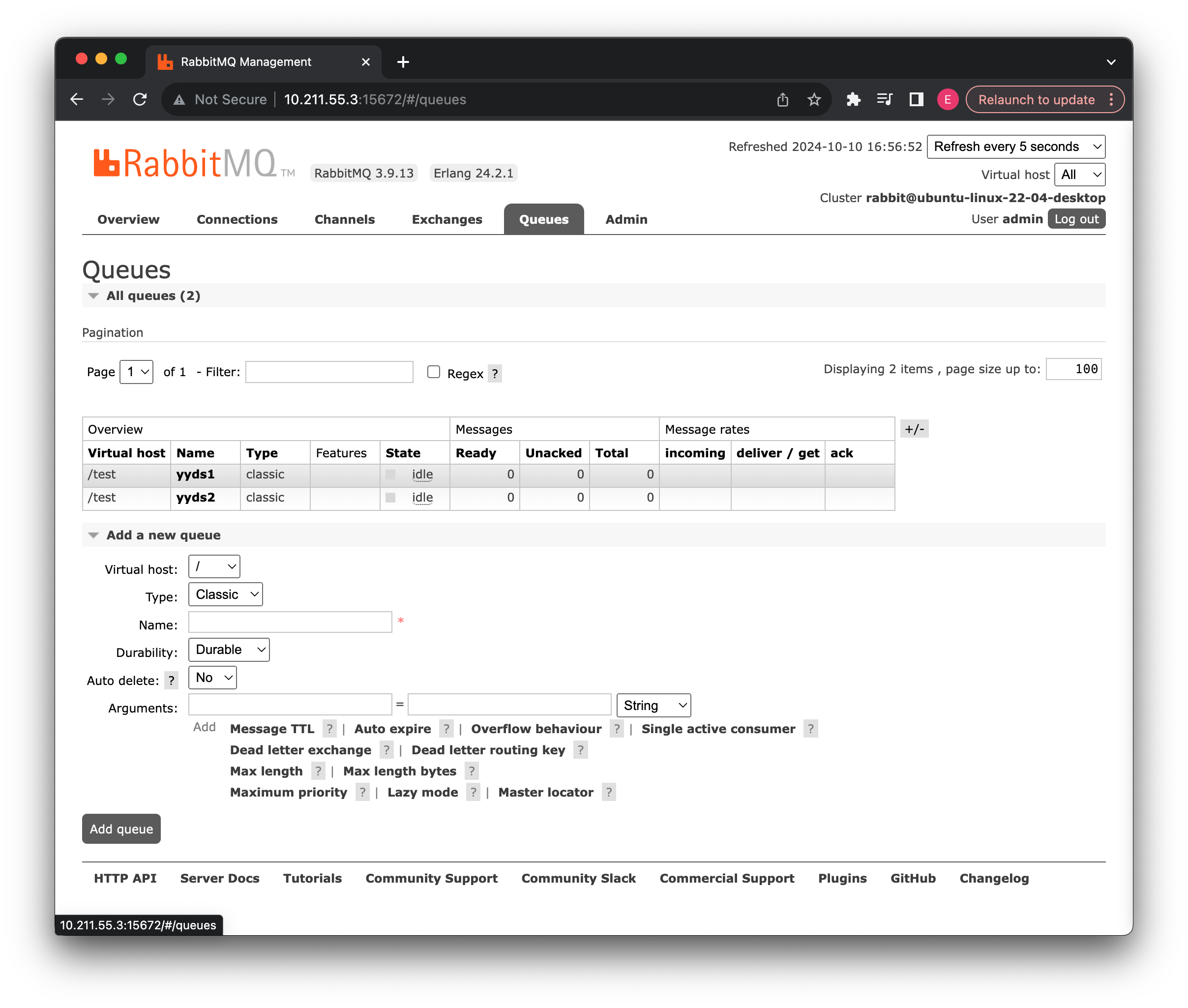Open the browser extensions puzzle icon
The height and width of the screenshot is (1008, 1188).
coord(853,99)
